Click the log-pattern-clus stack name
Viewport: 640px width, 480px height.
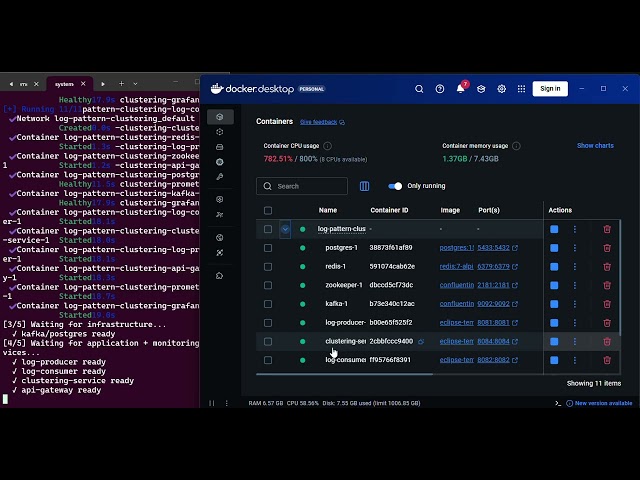click(x=342, y=229)
